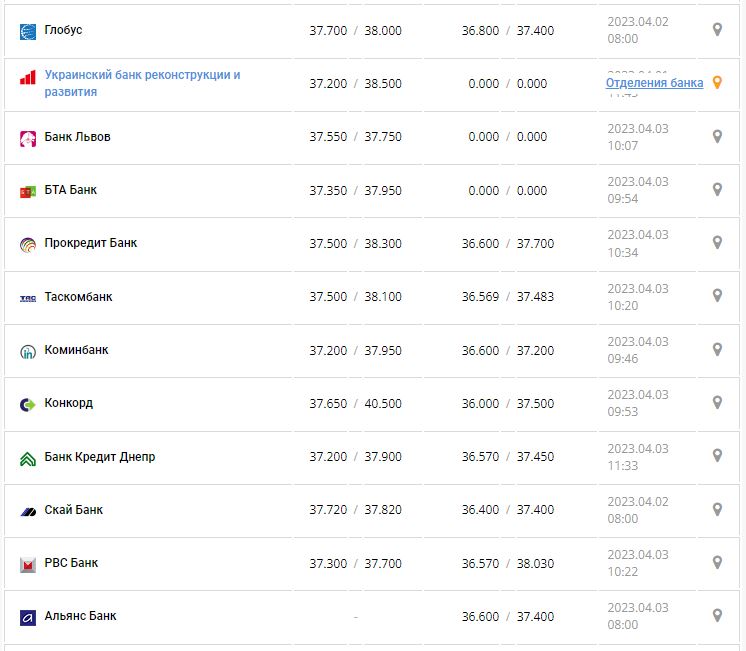
Task: Click the Глобус bank logo icon
Action: (x=28, y=31)
